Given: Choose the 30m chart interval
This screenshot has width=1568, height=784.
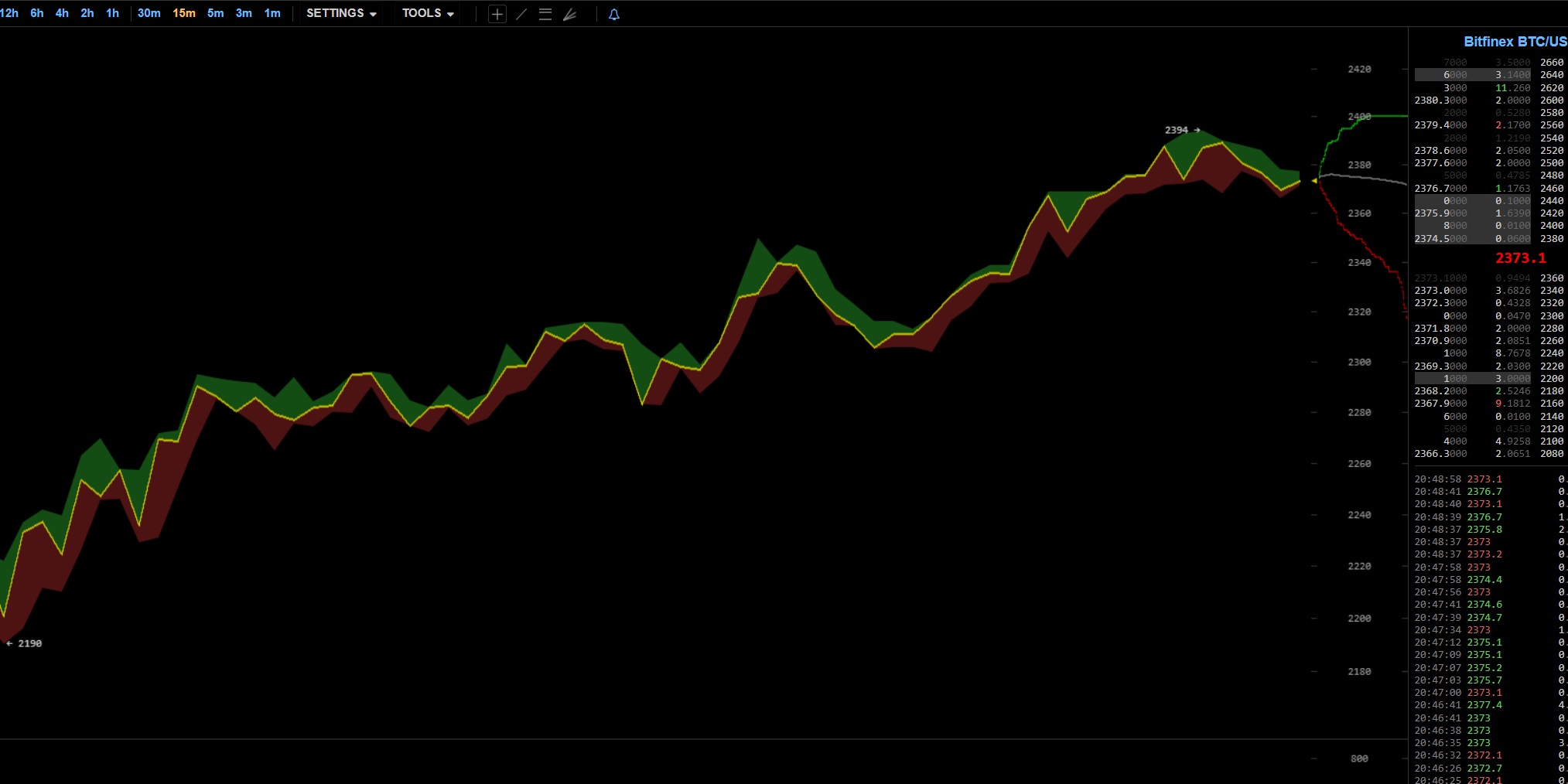Looking at the screenshot, I should coord(149,13).
